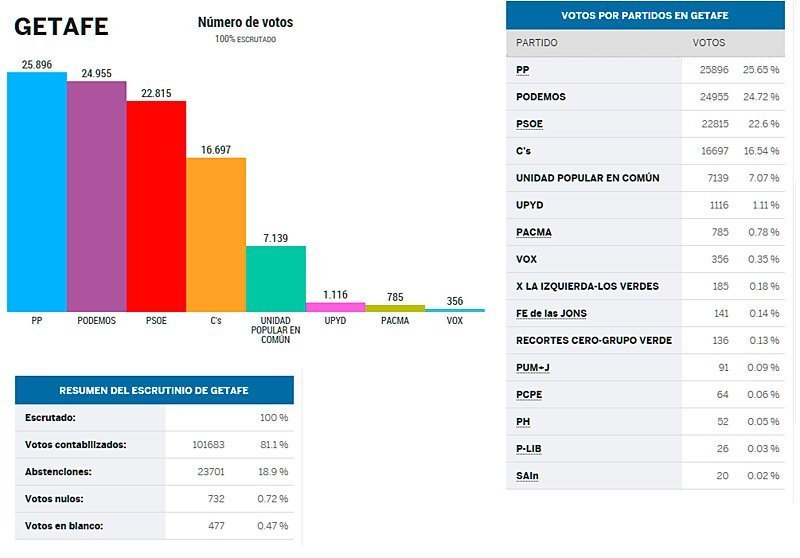800x558 pixels.
Task: Click the PODEMOS axis label under chart
Action: point(96,320)
